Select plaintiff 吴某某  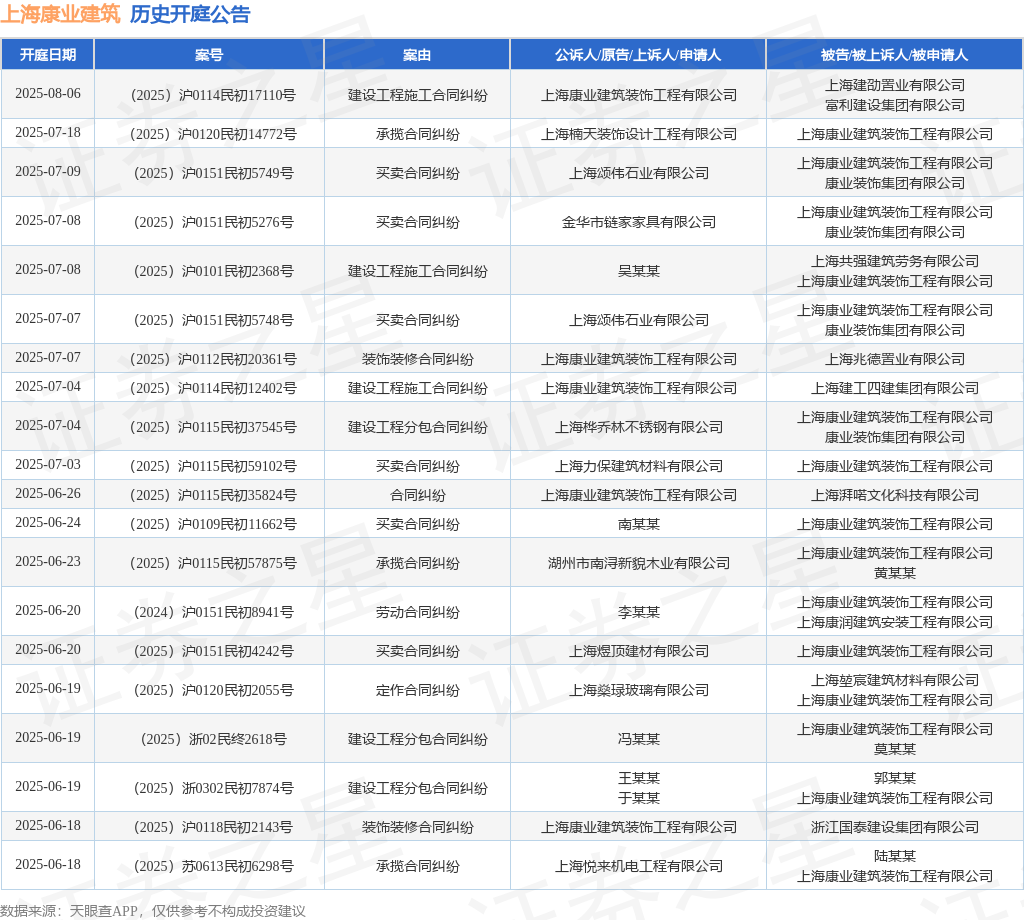(x=639, y=271)
